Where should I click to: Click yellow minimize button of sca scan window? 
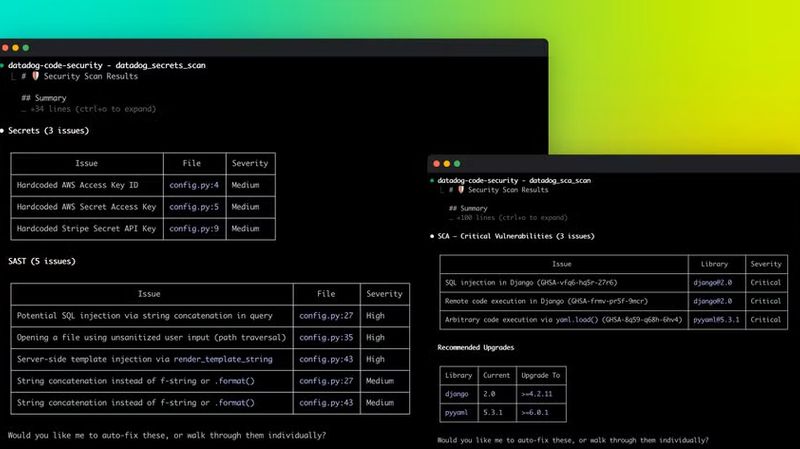pyautogui.click(x=446, y=164)
